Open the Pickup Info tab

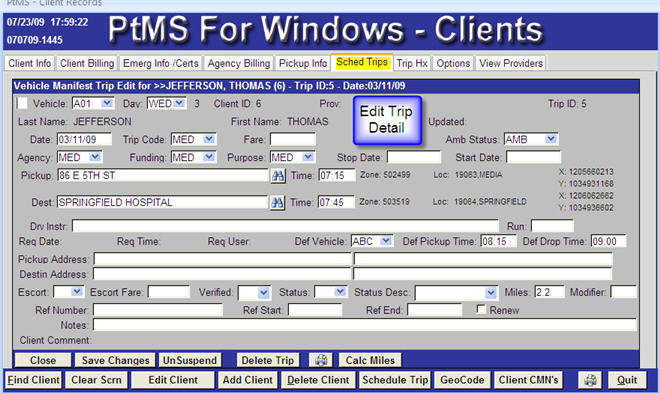(x=303, y=63)
